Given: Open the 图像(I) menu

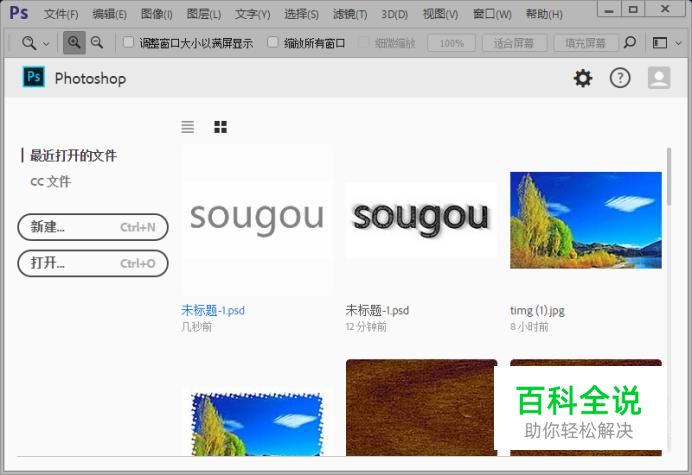Looking at the screenshot, I should click(x=156, y=14).
